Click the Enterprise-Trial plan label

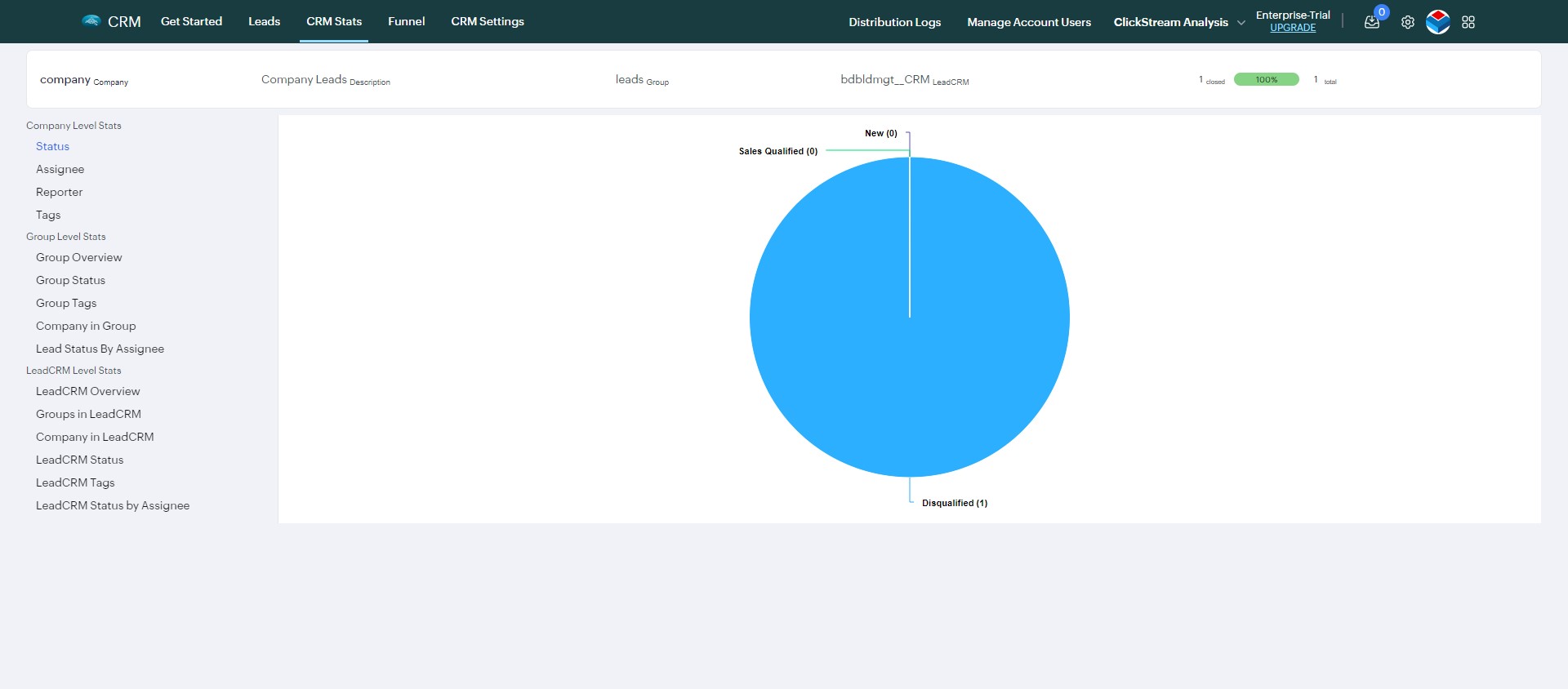point(1293,15)
